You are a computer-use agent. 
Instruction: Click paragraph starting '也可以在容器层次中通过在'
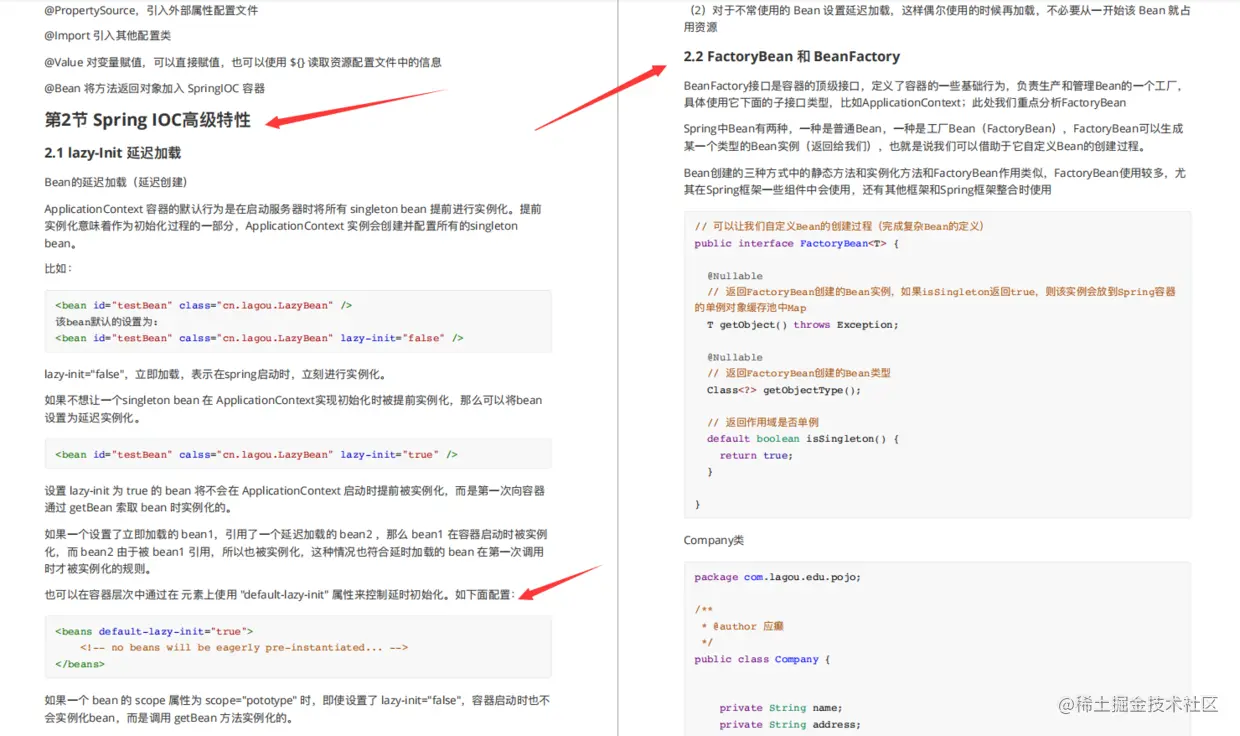tap(280, 594)
